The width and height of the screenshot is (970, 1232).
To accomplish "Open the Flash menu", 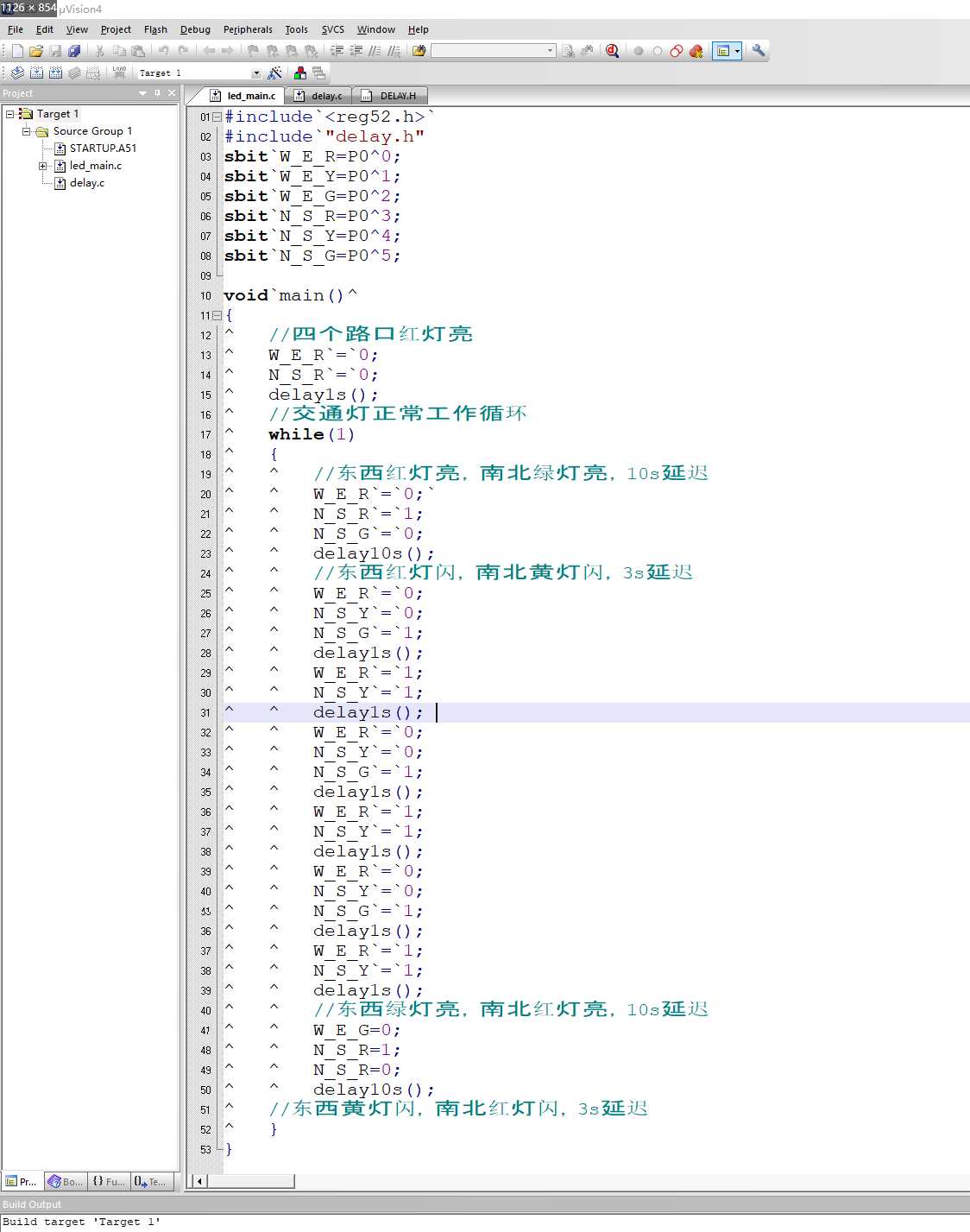I will [x=155, y=29].
